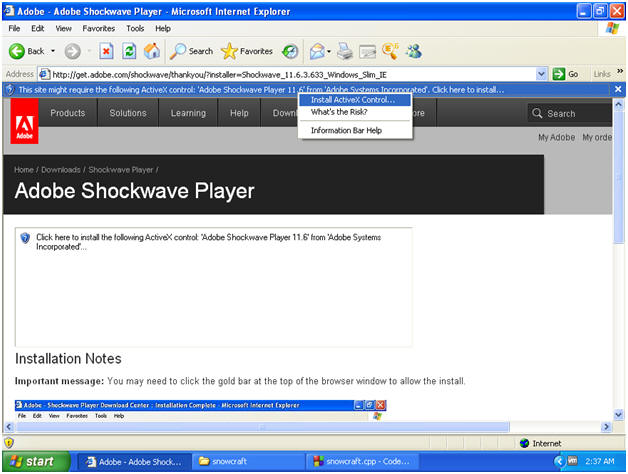
Task: Click the Research magnifier toolbar icon
Action: [x=390, y=51]
